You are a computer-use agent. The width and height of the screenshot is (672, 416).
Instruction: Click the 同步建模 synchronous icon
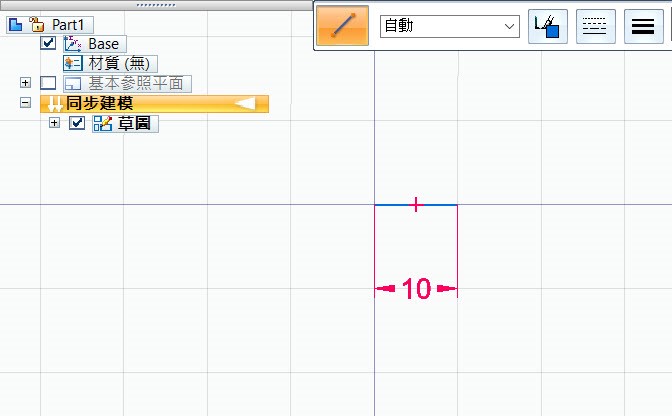(x=55, y=104)
